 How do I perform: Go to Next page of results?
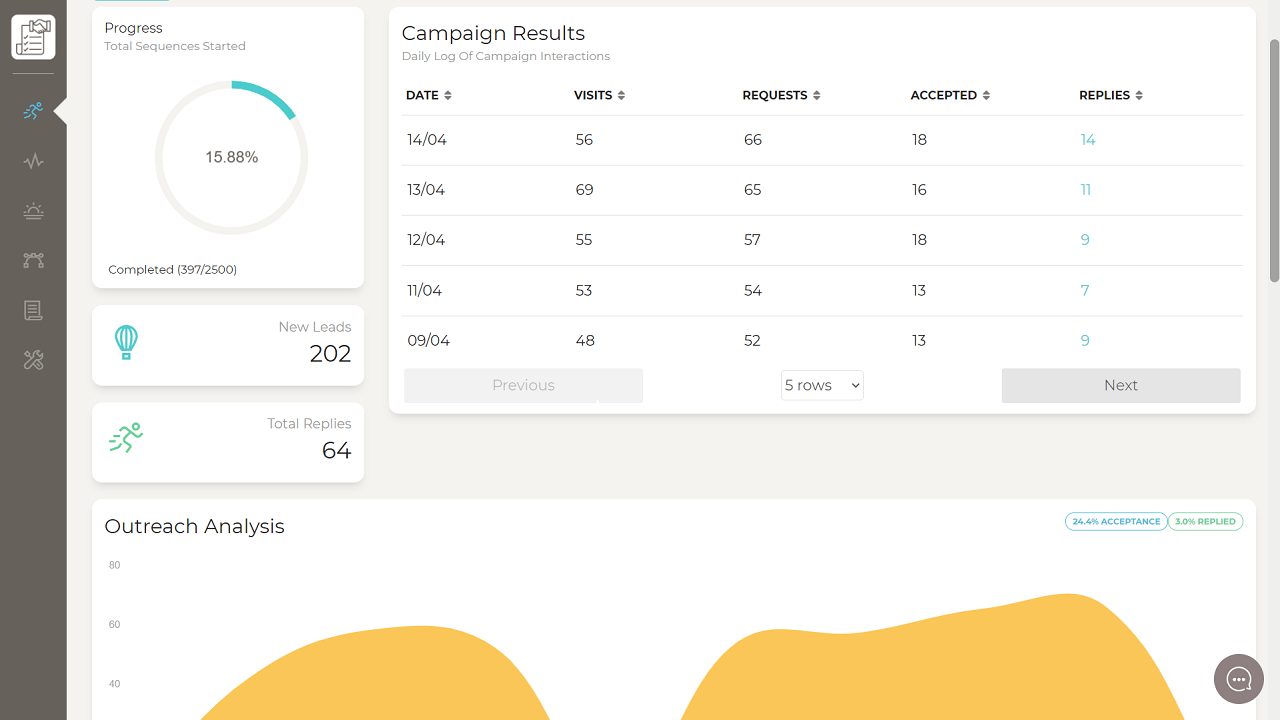[x=1120, y=385]
